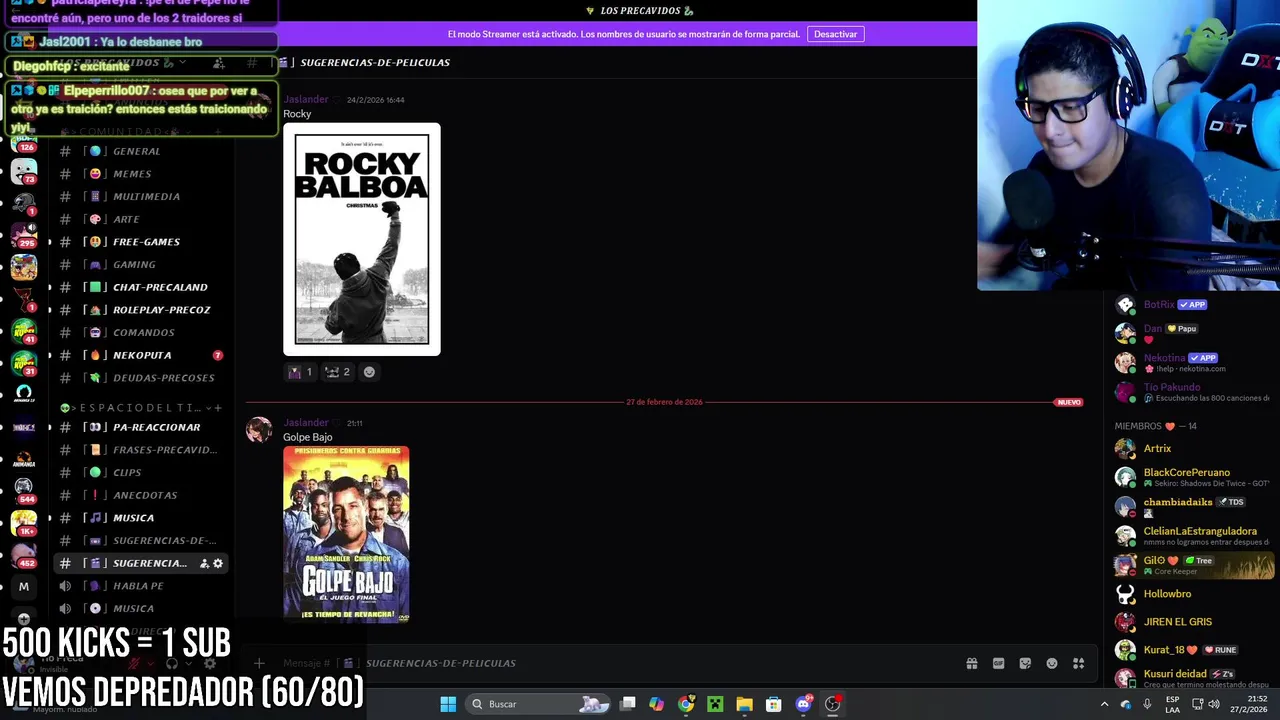
Task: Click the first reaction with count 1
Action: point(301,372)
